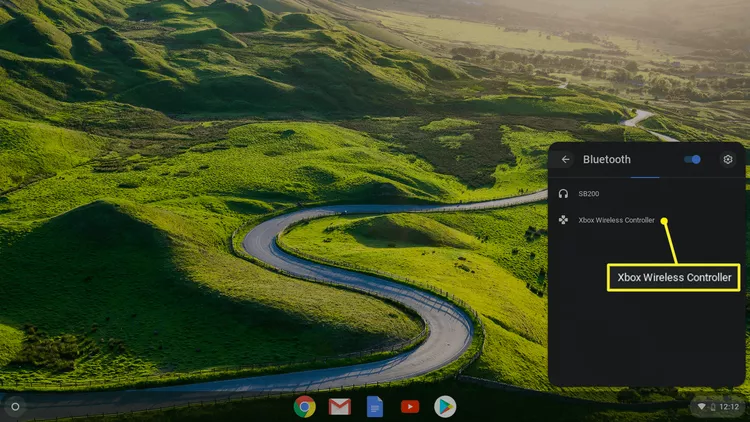Open the launcher circle button

14,406
